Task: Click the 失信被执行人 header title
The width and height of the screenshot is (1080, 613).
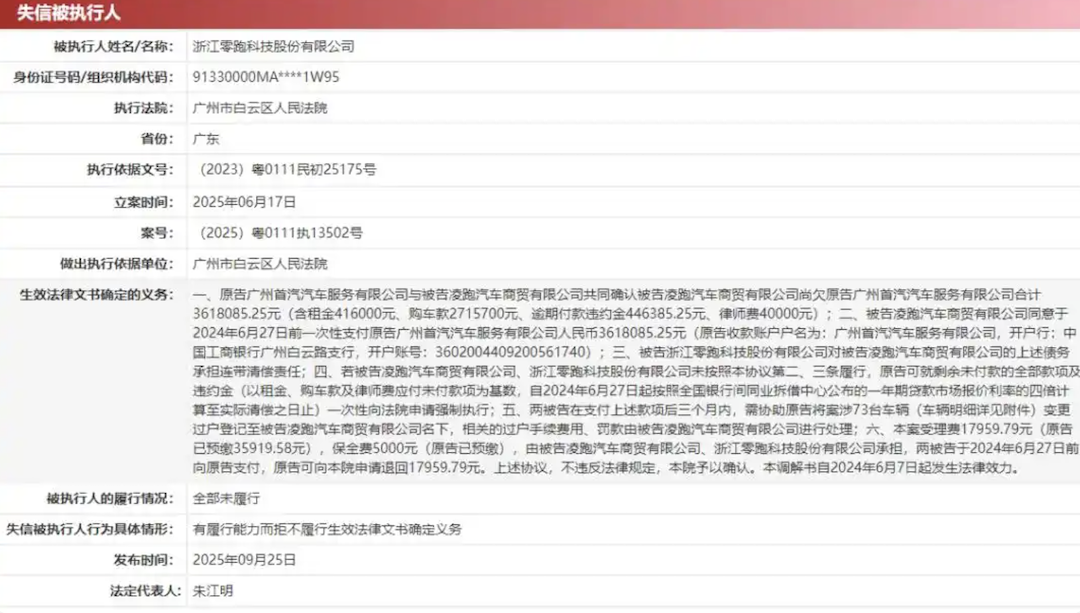Action: [x=68, y=12]
